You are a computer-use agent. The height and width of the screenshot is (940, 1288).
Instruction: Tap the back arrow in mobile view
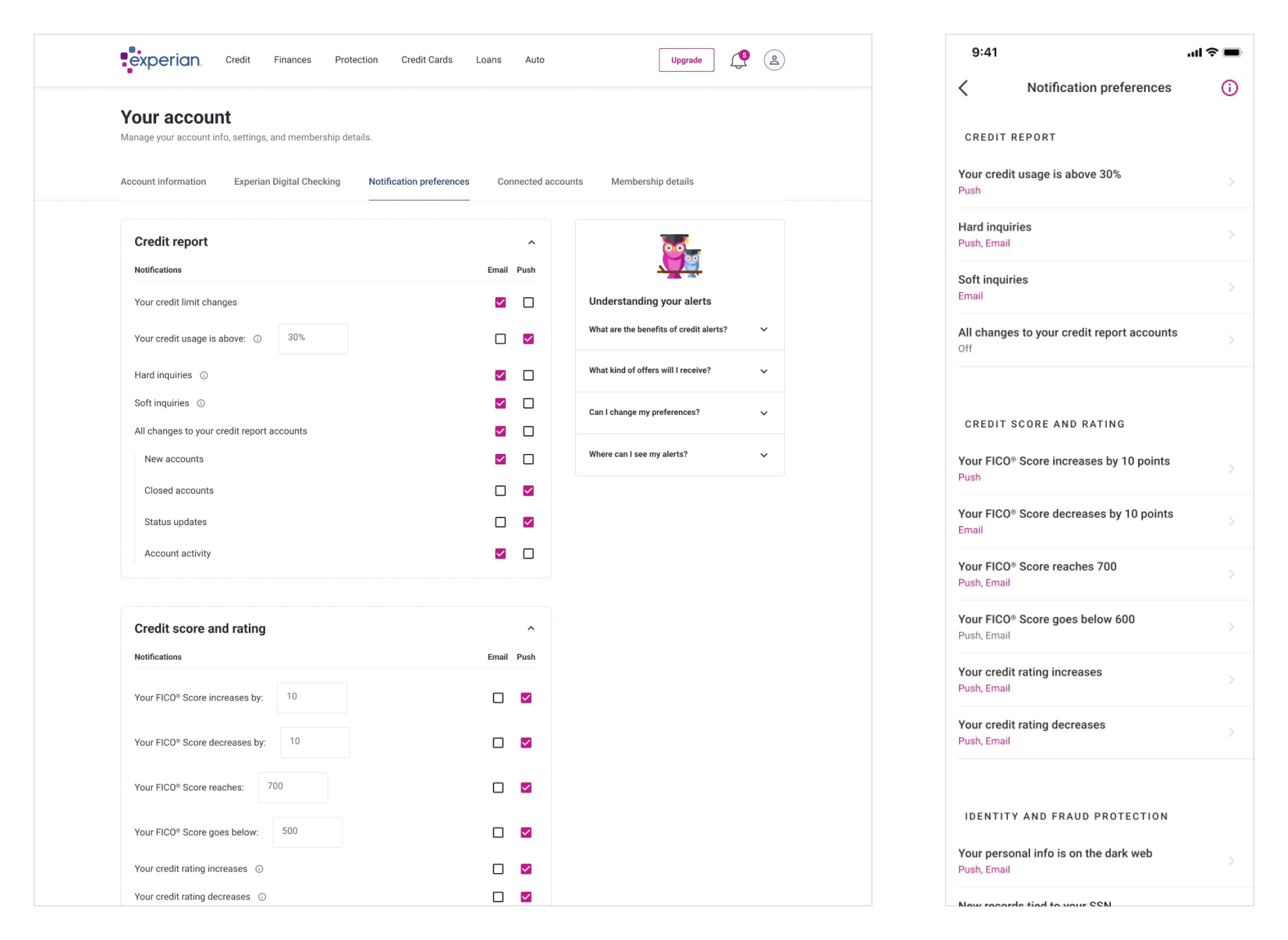tap(964, 88)
